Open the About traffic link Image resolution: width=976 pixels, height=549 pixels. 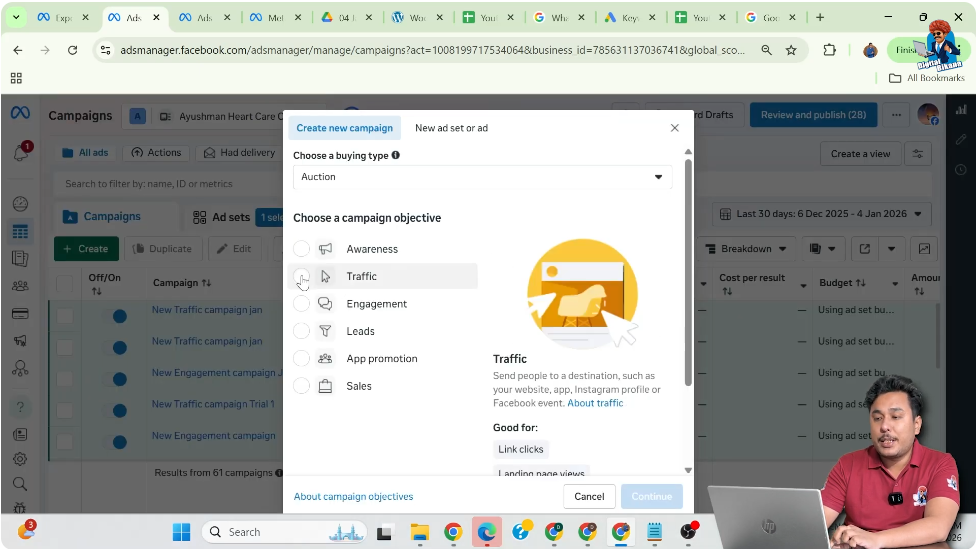pos(595,403)
